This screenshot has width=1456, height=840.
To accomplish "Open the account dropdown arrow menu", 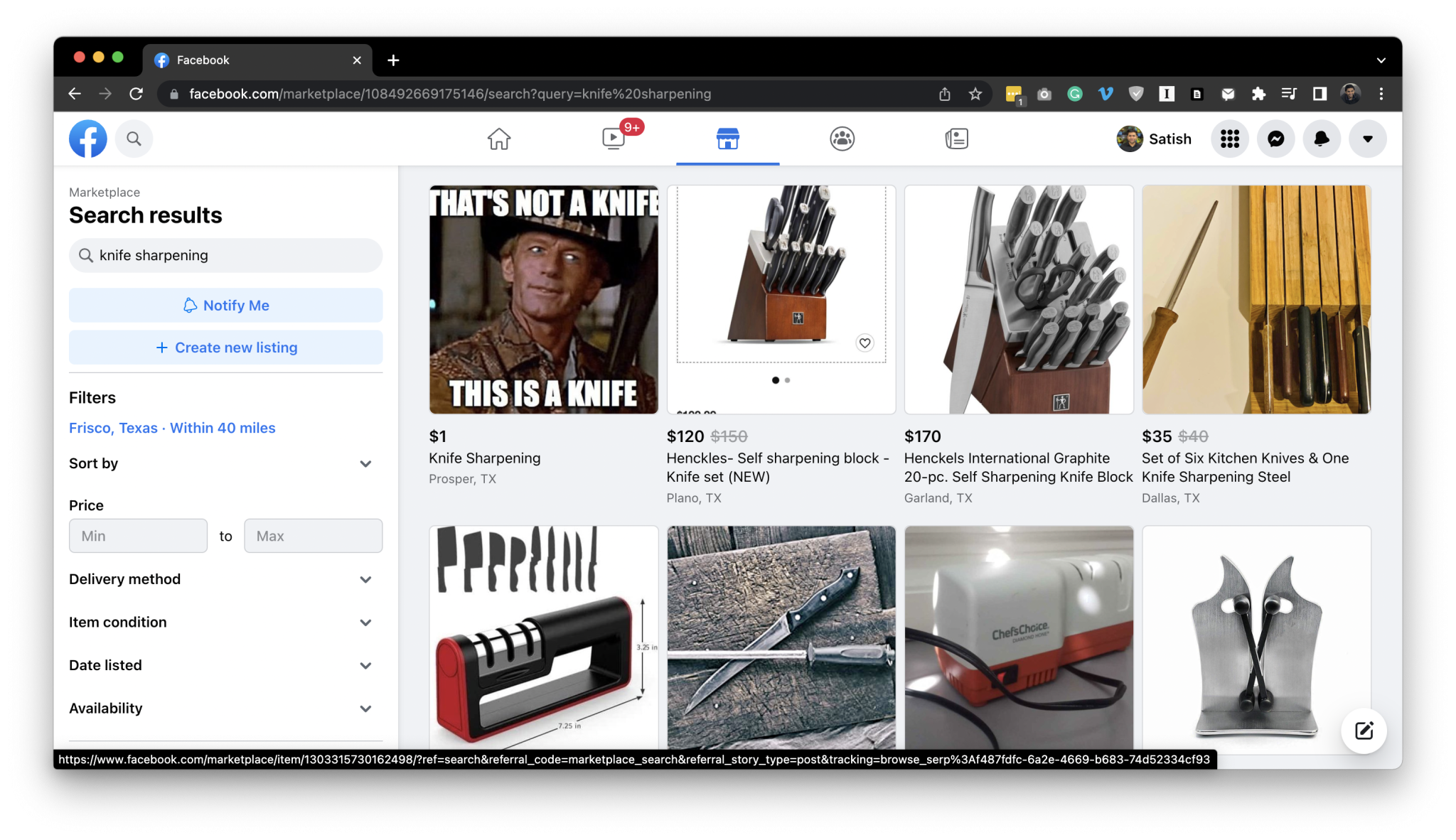I will coord(1367,139).
